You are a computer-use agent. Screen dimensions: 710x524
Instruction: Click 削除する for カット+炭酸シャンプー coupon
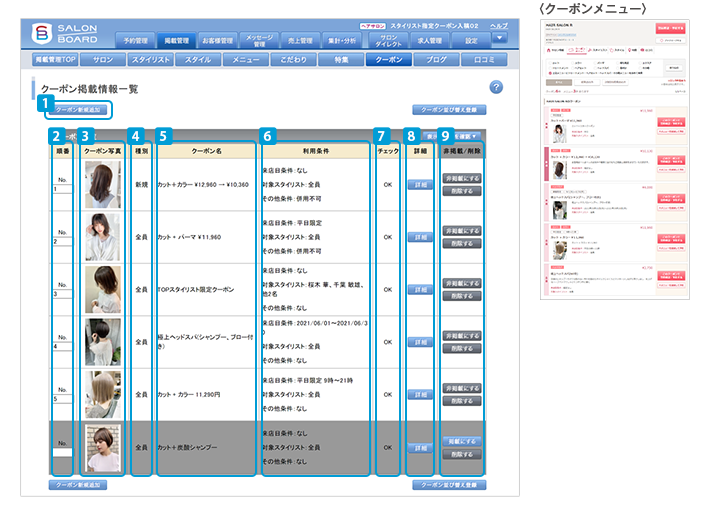[x=462, y=454]
